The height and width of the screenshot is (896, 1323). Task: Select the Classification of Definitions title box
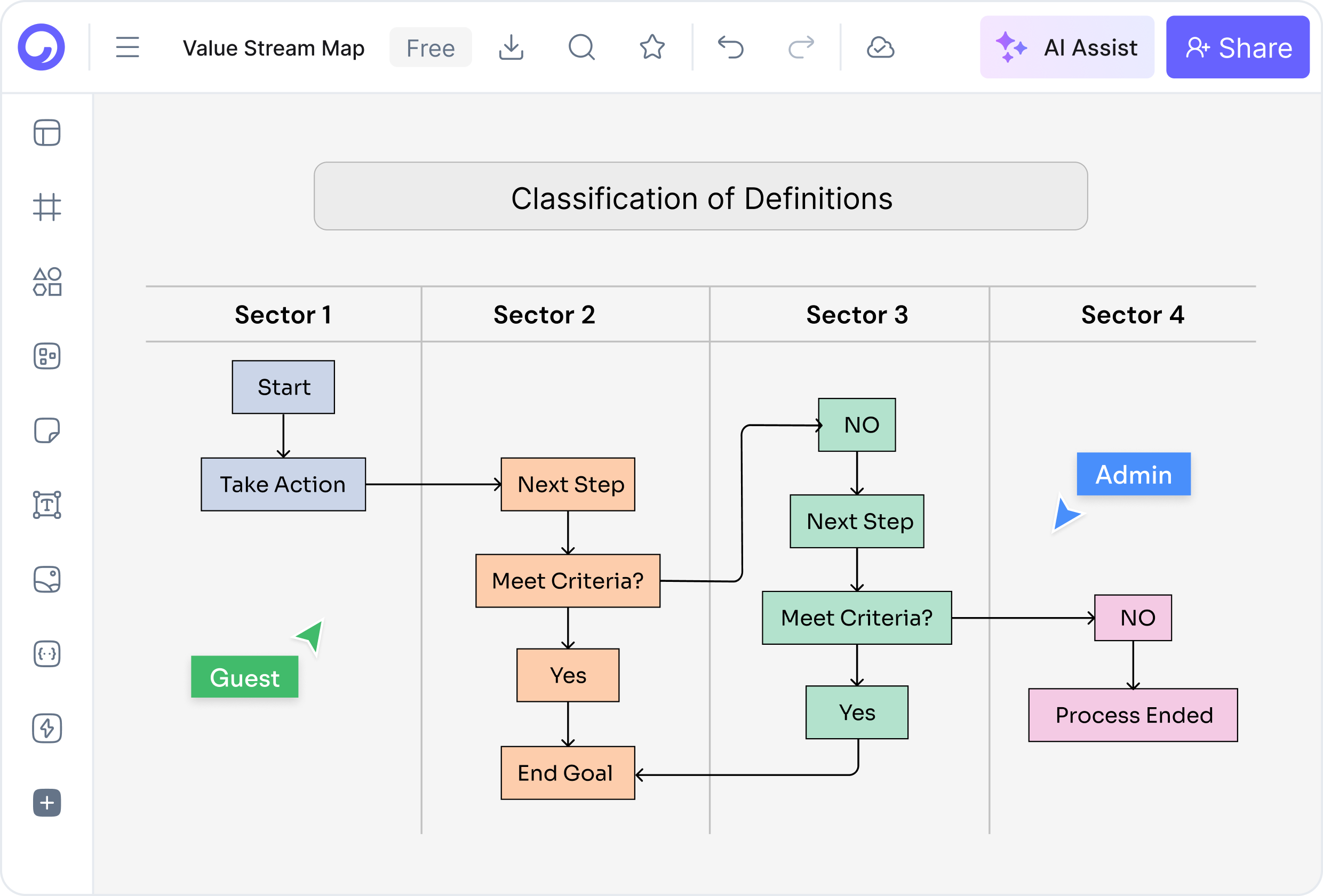point(701,196)
